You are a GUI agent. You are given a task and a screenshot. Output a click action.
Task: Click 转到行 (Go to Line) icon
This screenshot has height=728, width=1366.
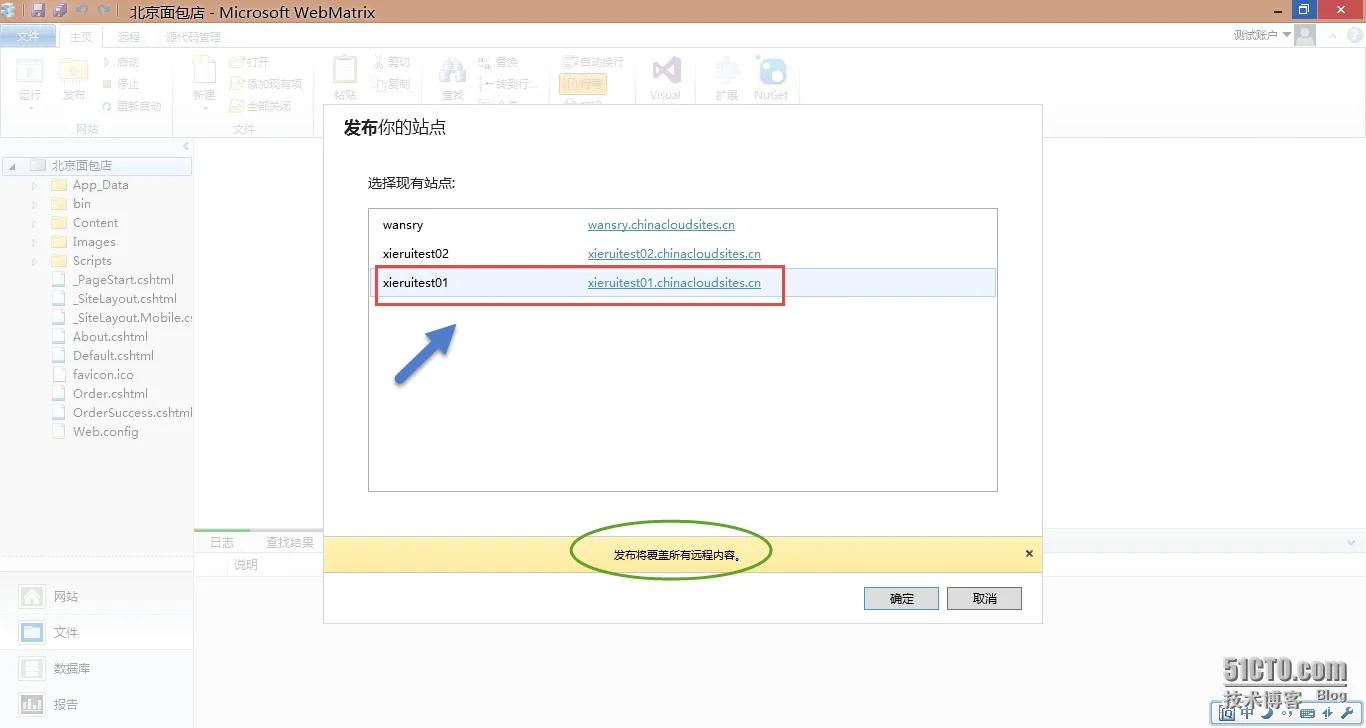pos(485,84)
